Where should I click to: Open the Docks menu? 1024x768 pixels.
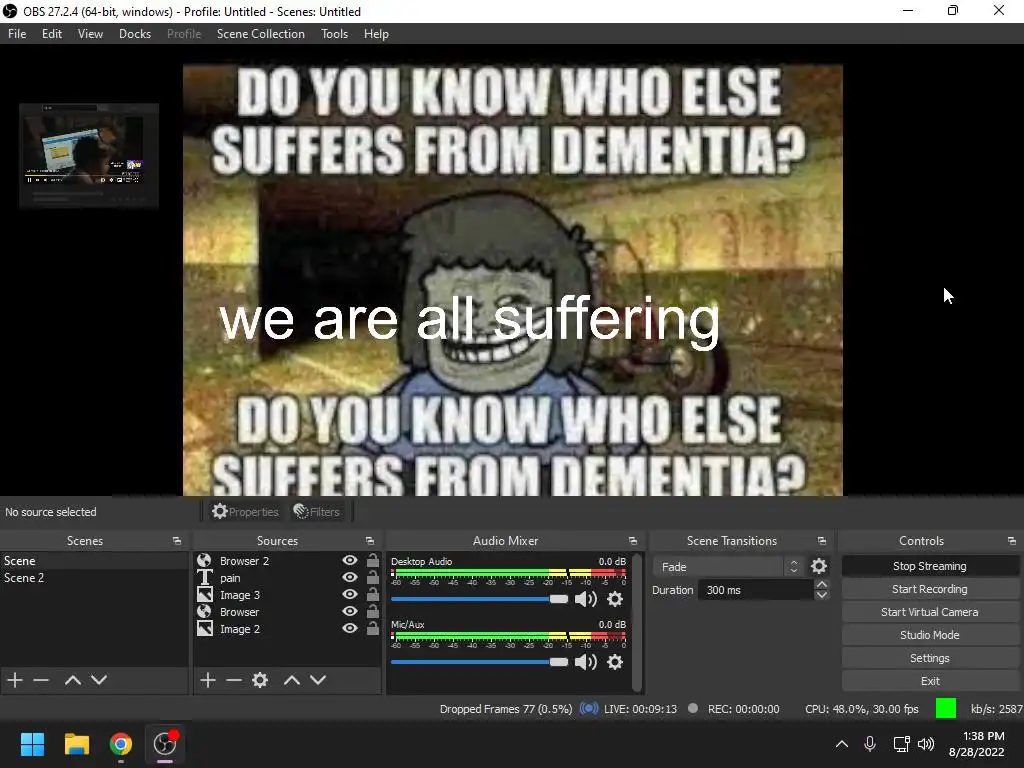coord(135,34)
